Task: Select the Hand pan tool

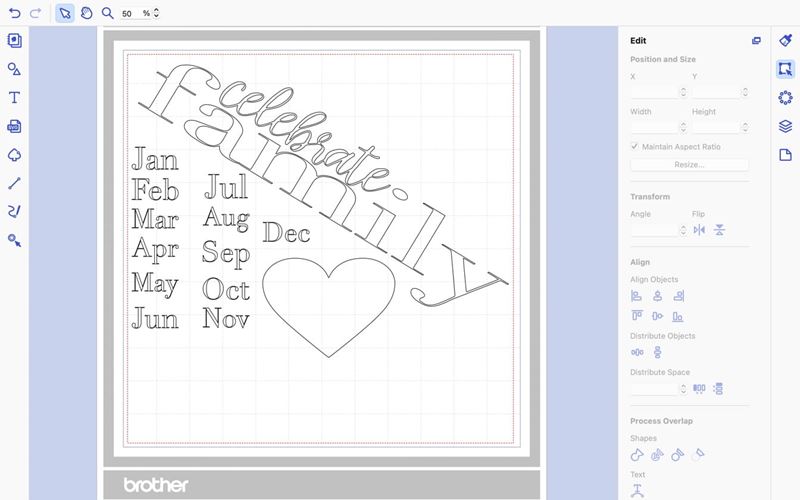Action: tap(86, 14)
